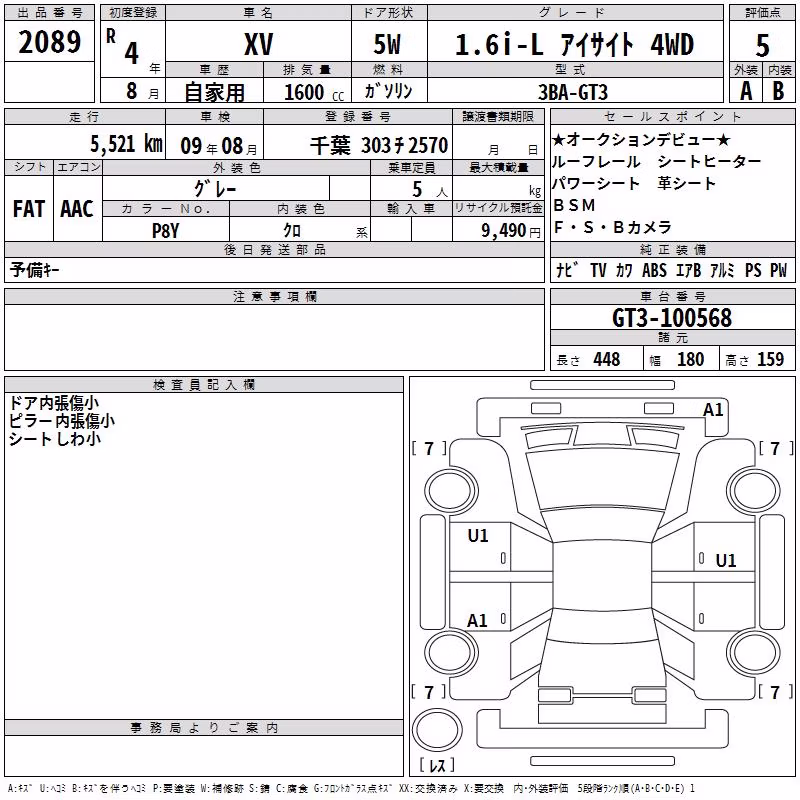
Task: Click the レス spare tire label
Action: [437, 765]
